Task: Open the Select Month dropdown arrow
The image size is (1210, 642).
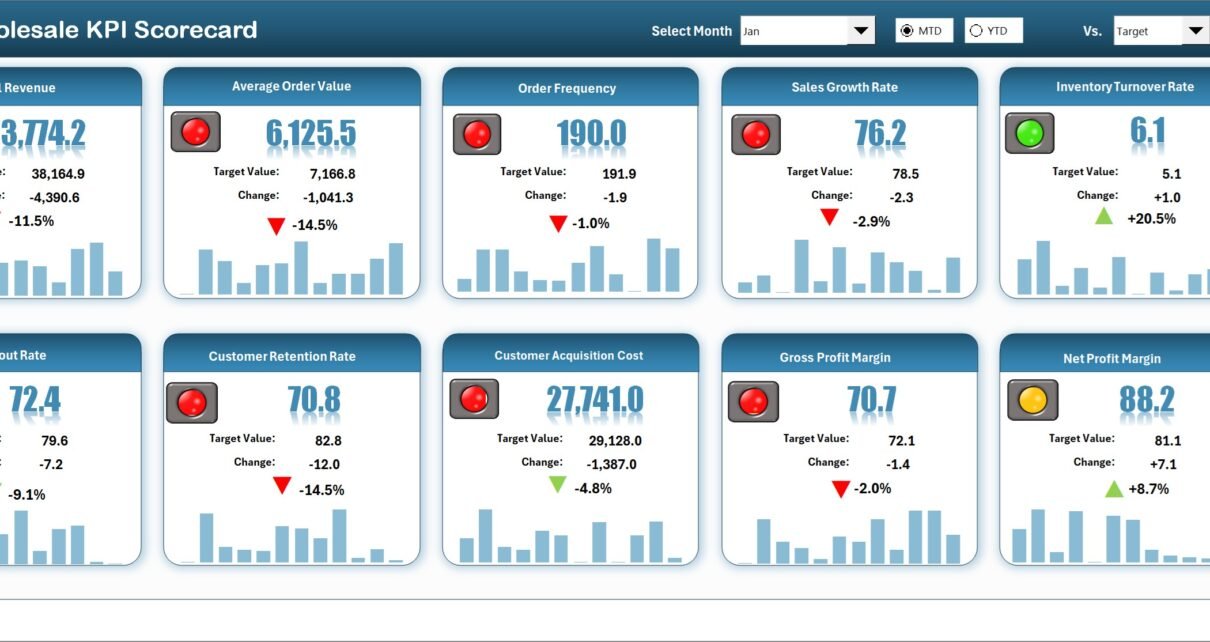Action: (861, 31)
